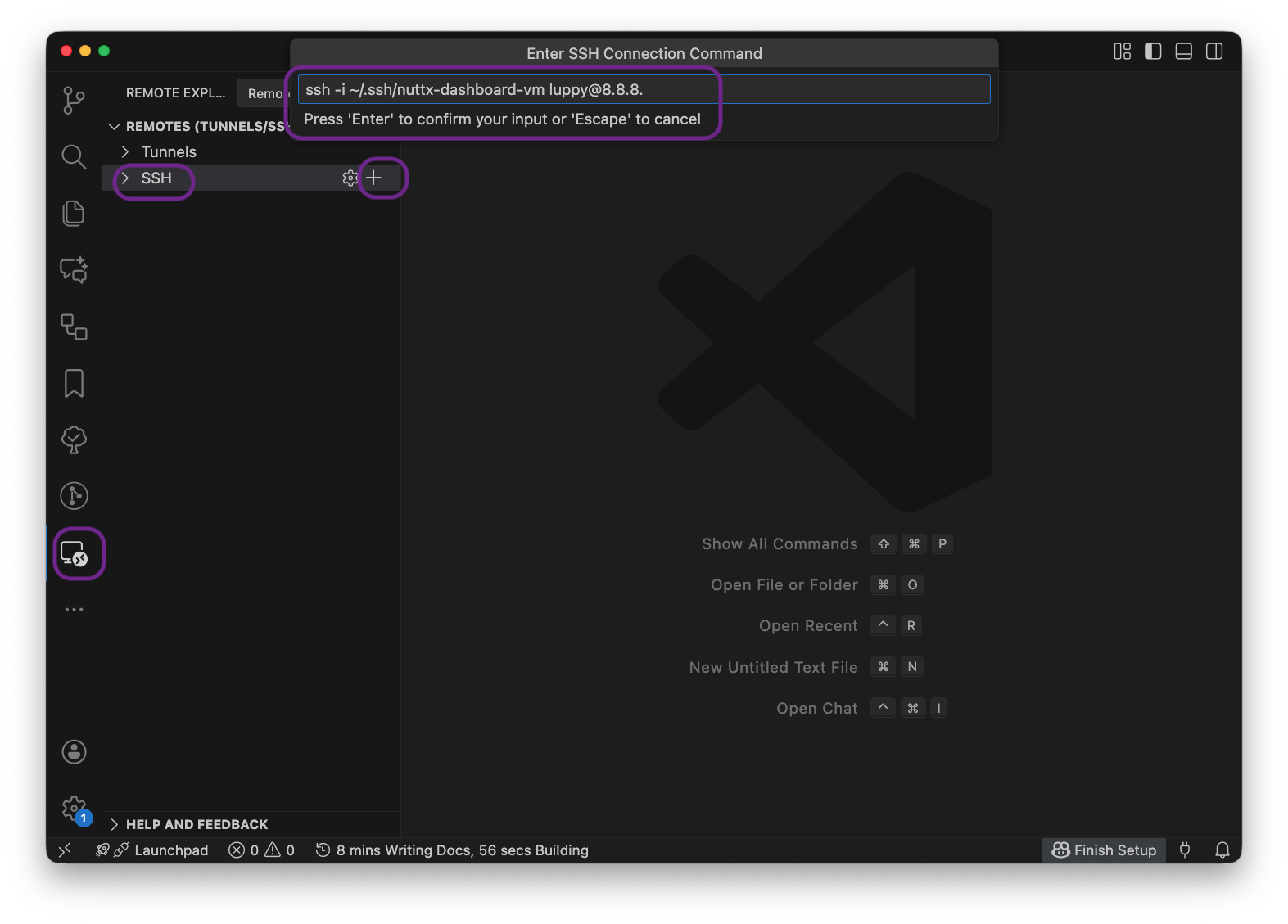Viewport: 1288px width, 924px height.
Task: Open Launchpad in the status bar
Action: pyautogui.click(x=152, y=850)
